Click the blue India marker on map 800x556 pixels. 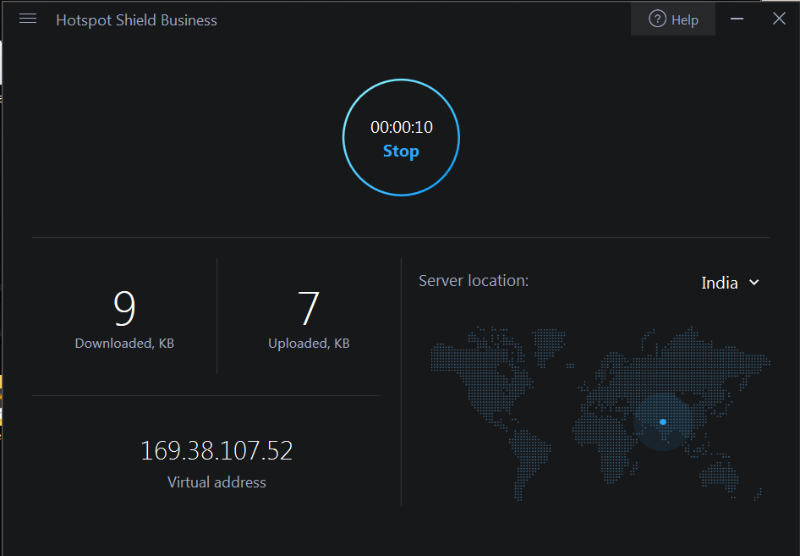coord(663,422)
